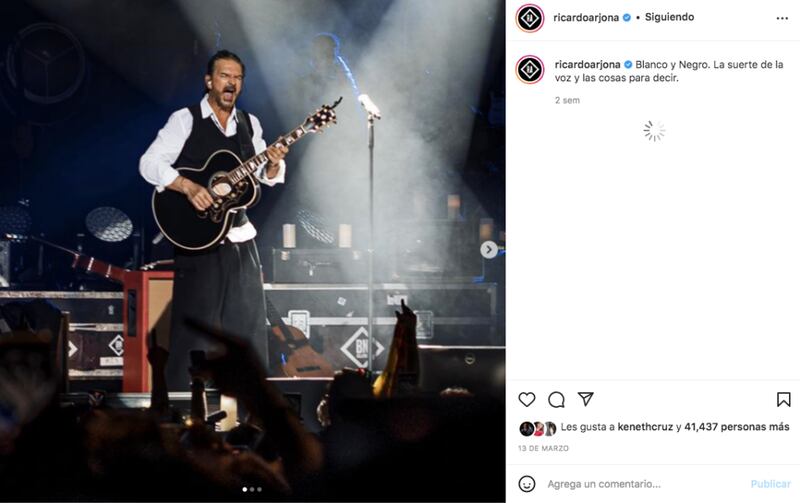The width and height of the screenshot is (800, 503).
Task: Open kenethcruz profile from likes
Action: pos(645,427)
